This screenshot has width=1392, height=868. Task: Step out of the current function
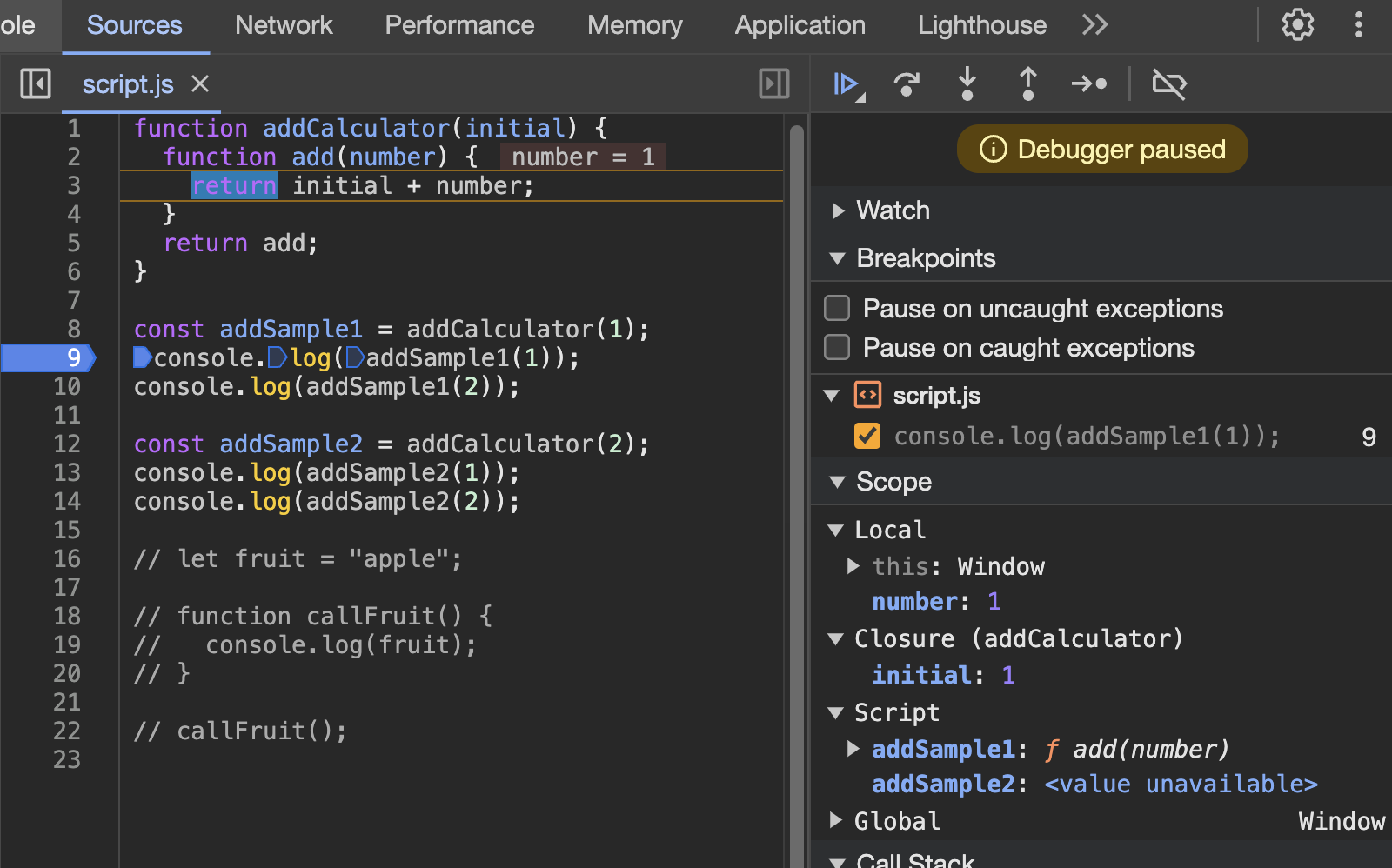point(1027,84)
